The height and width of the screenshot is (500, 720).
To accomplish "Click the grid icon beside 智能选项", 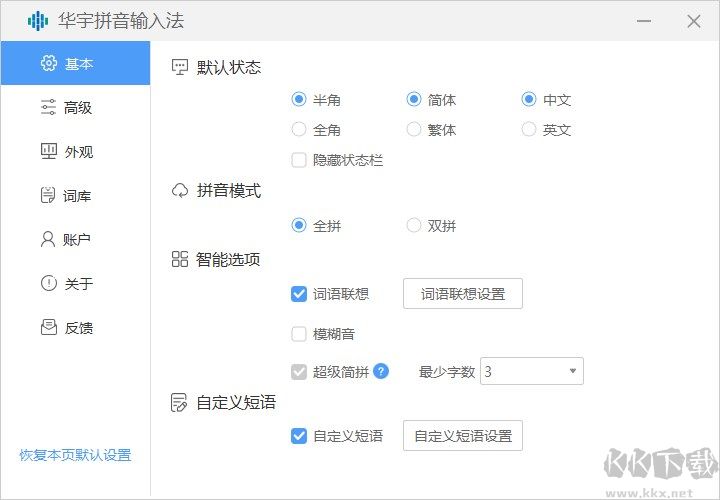I will (180, 259).
